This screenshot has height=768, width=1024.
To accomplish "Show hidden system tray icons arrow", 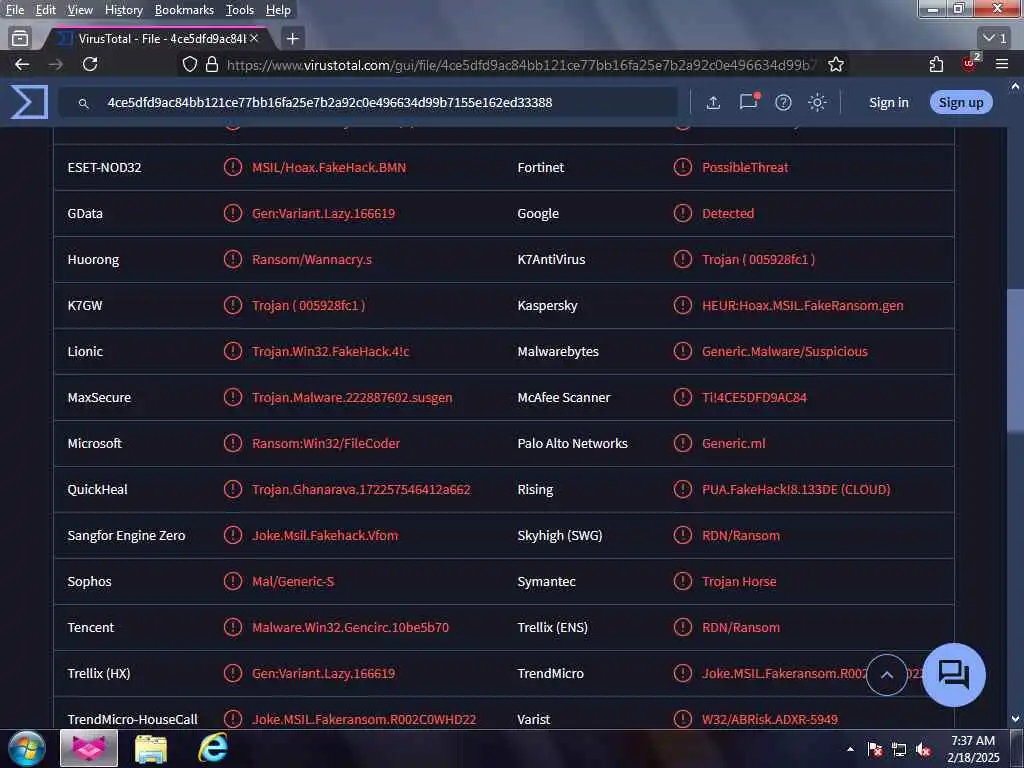I will click(850, 749).
